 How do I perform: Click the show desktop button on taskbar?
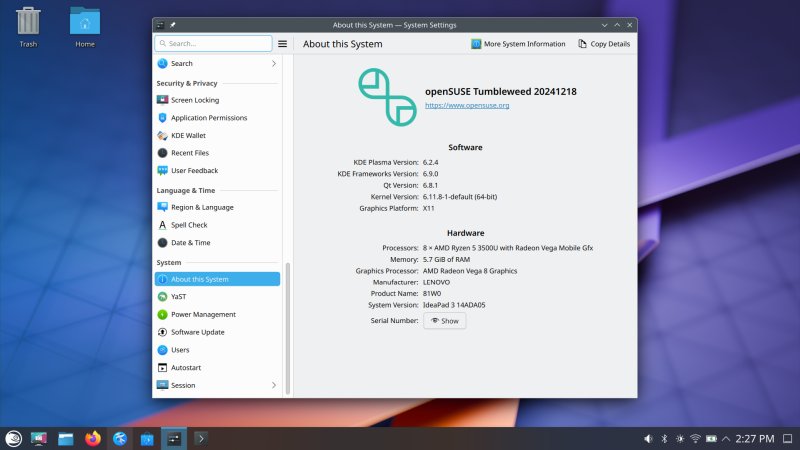(788, 439)
